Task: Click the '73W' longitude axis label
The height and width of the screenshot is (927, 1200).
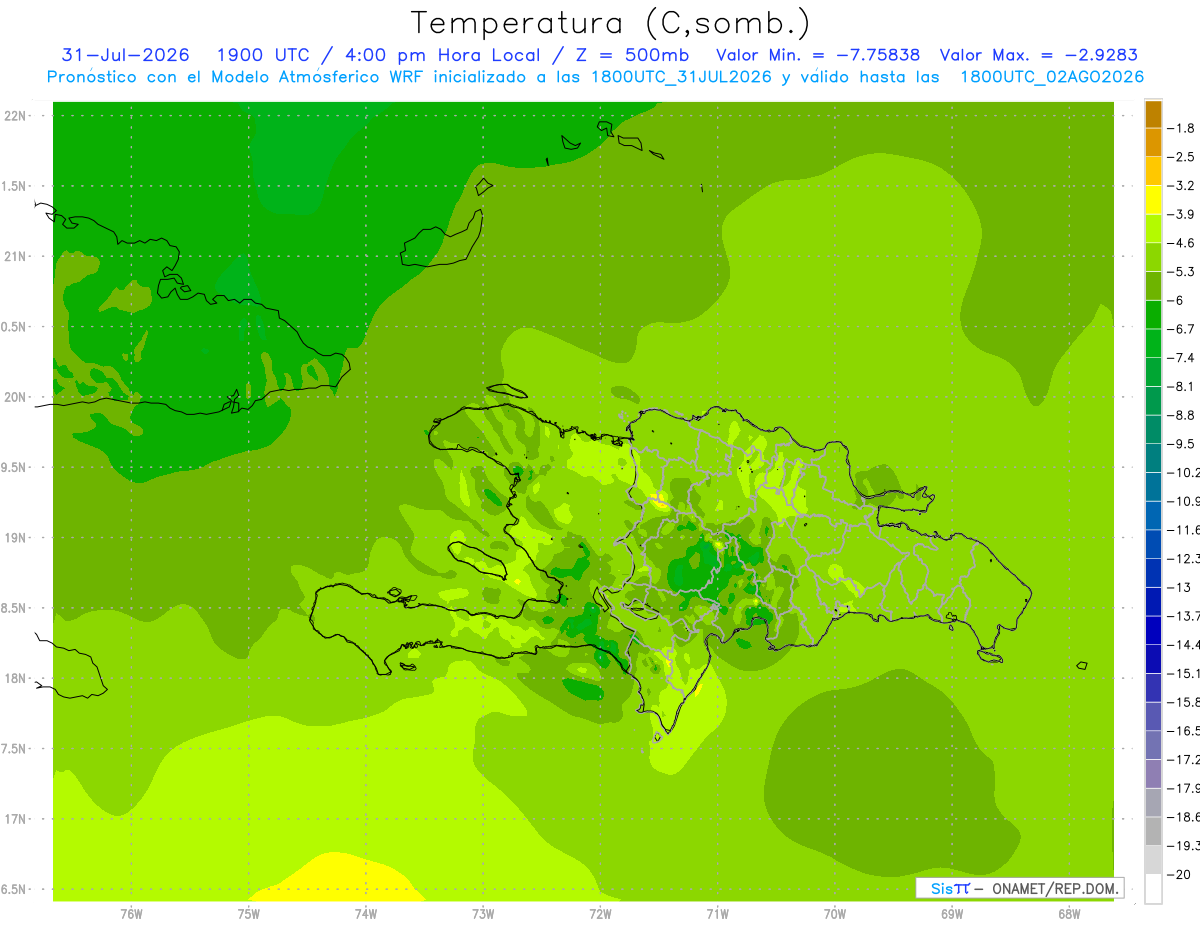Action: click(x=483, y=913)
